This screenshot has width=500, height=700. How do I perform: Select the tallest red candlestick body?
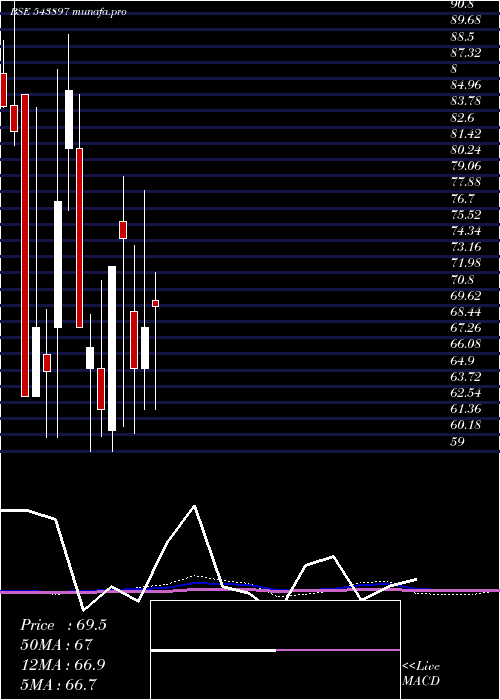click(25, 245)
